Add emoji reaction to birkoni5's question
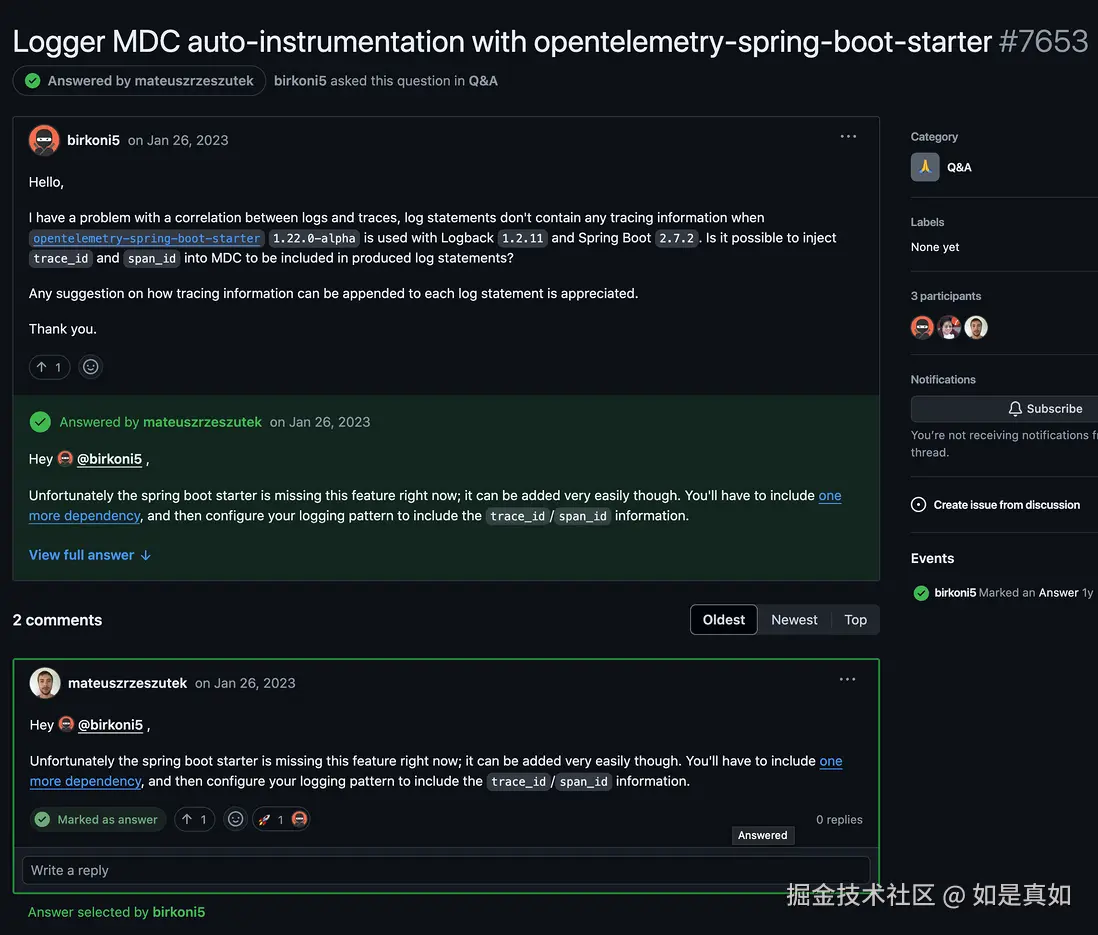The width and height of the screenshot is (1098, 935). (90, 367)
